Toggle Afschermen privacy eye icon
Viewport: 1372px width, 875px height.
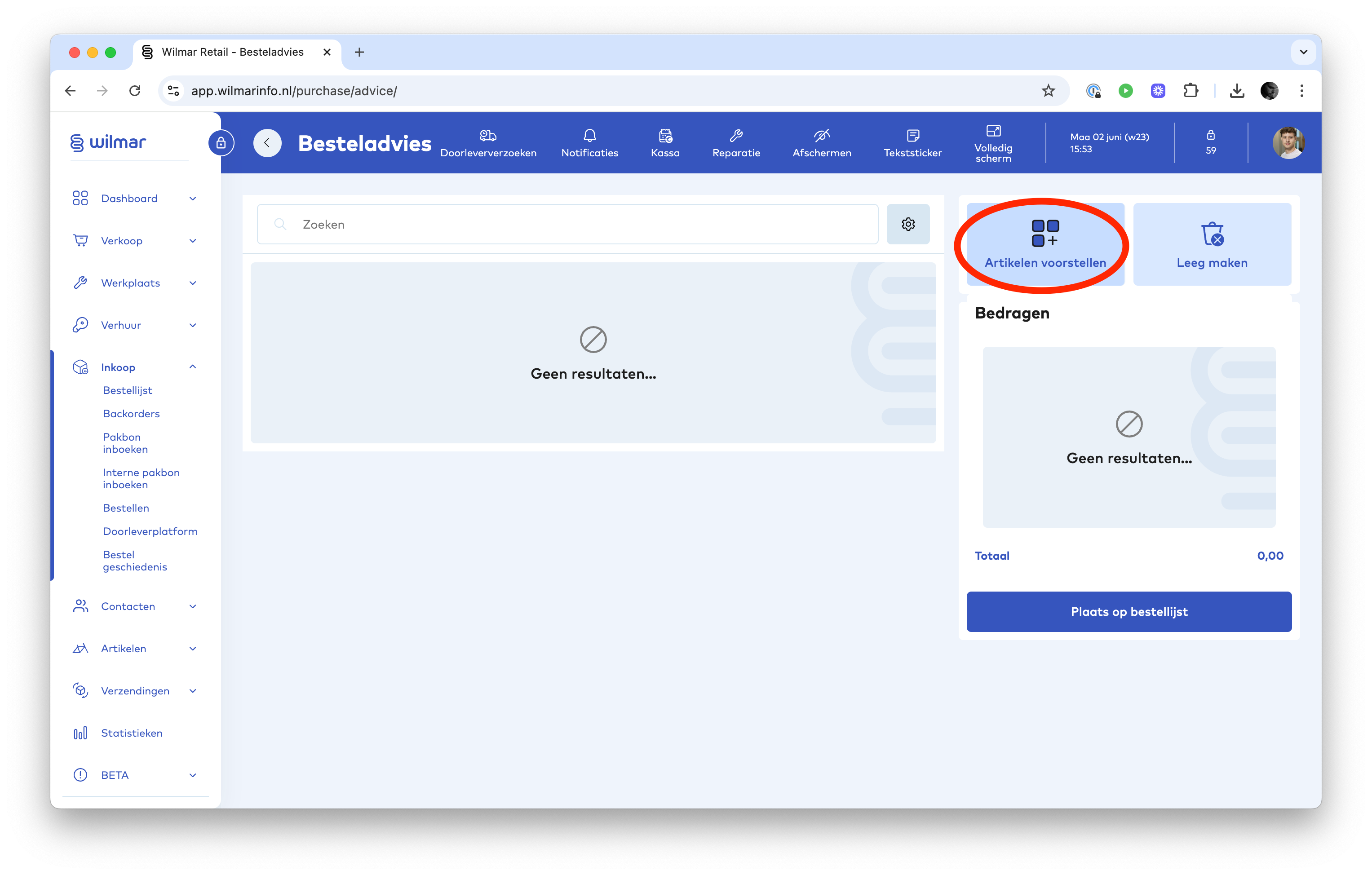(821, 142)
